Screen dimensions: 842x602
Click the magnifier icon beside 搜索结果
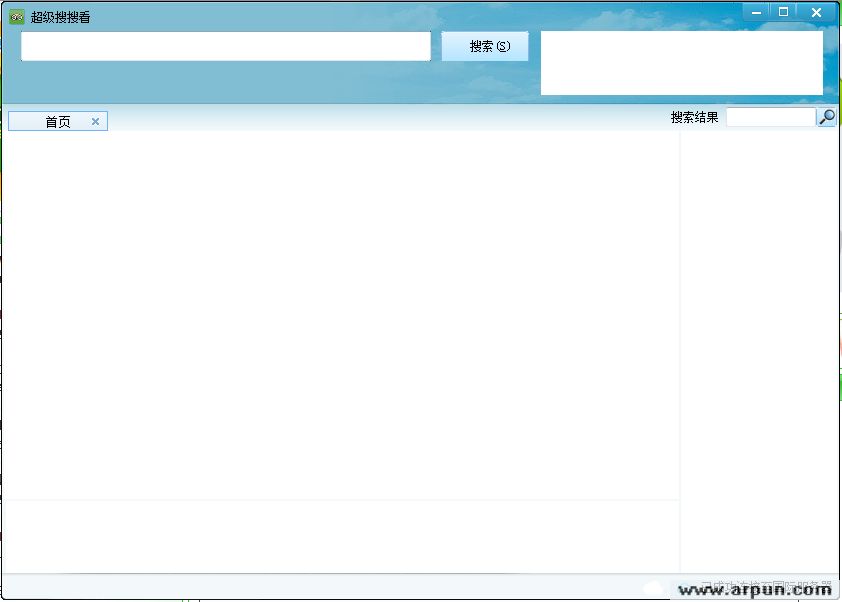point(826,117)
